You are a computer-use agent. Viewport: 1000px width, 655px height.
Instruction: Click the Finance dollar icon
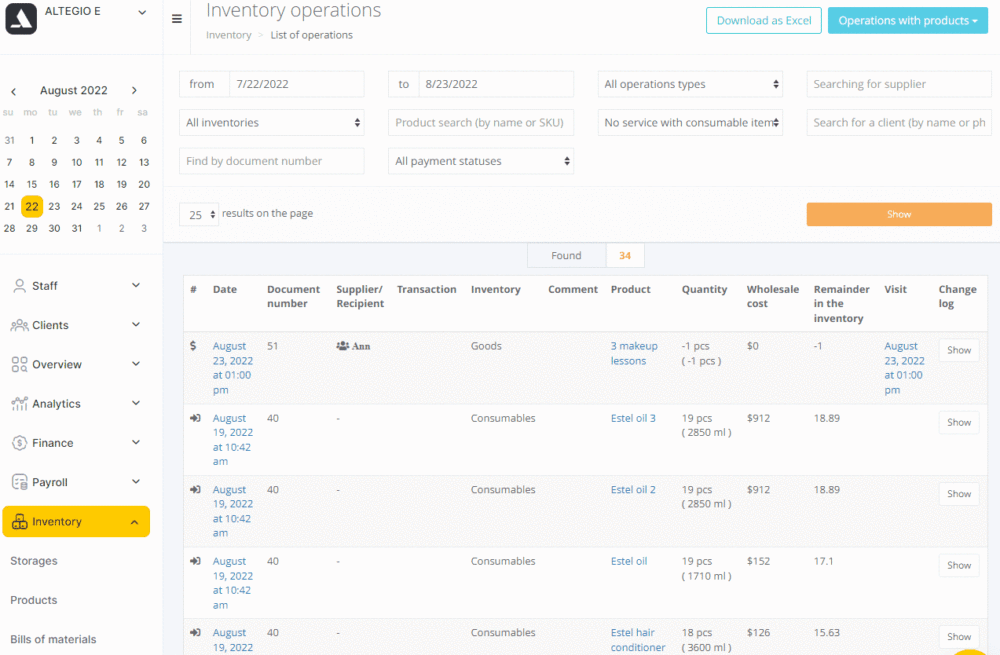(19, 443)
